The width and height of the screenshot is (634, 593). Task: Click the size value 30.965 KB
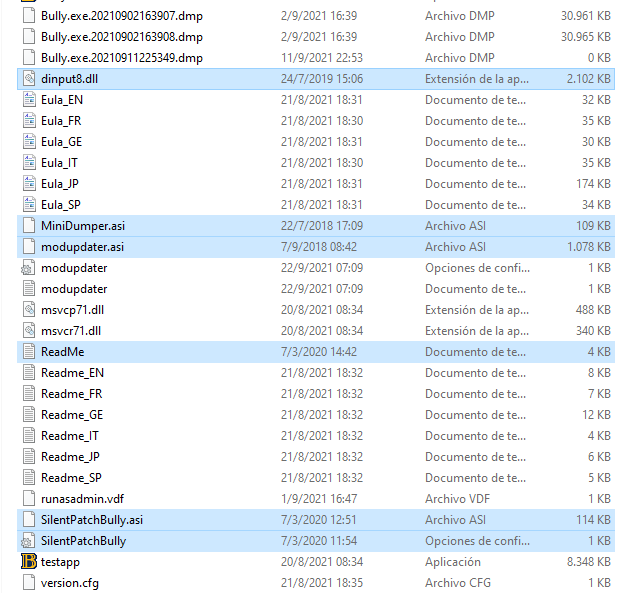[x=585, y=37]
